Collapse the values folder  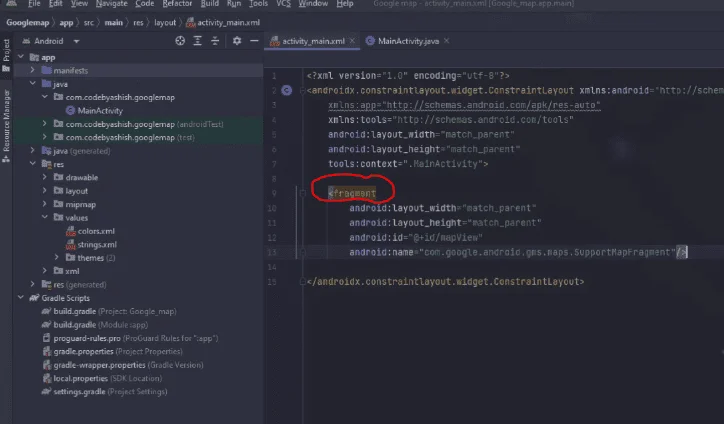click(x=45, y=218)
